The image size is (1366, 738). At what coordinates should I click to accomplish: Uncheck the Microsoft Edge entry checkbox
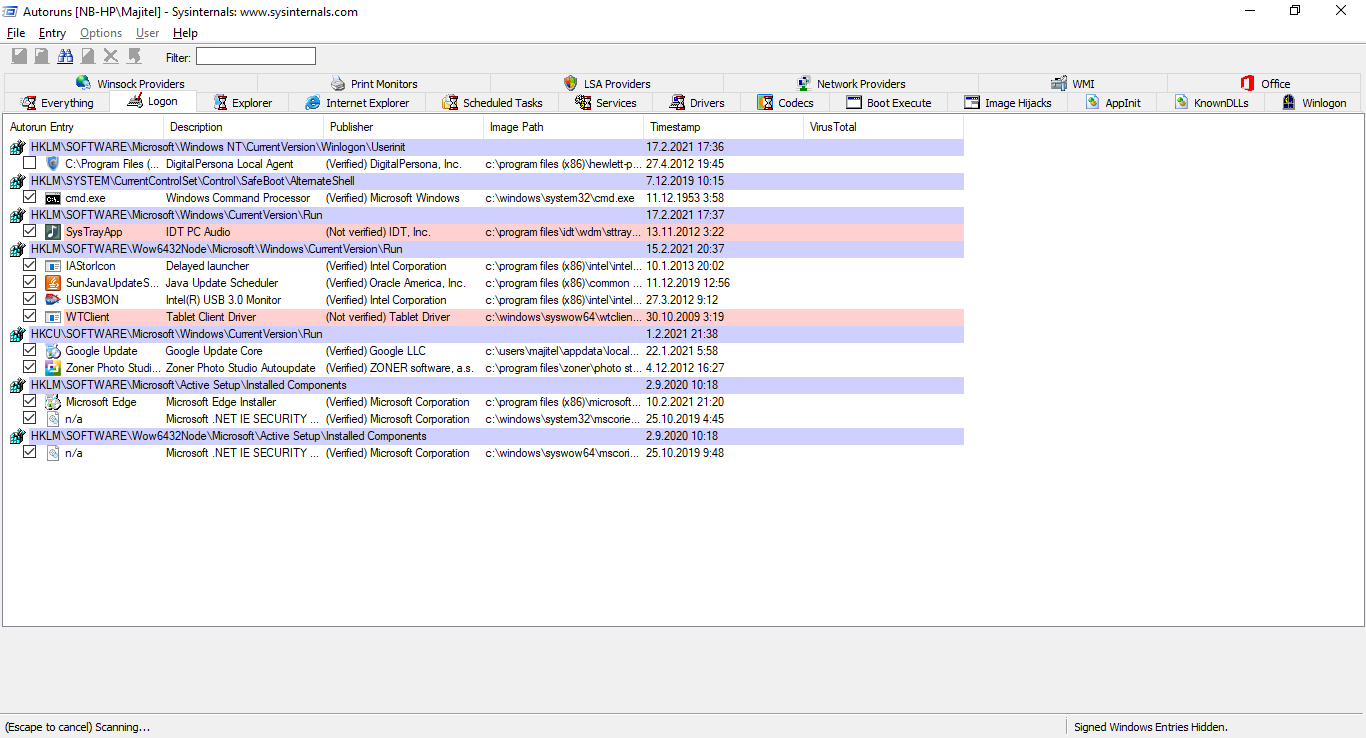30,401
